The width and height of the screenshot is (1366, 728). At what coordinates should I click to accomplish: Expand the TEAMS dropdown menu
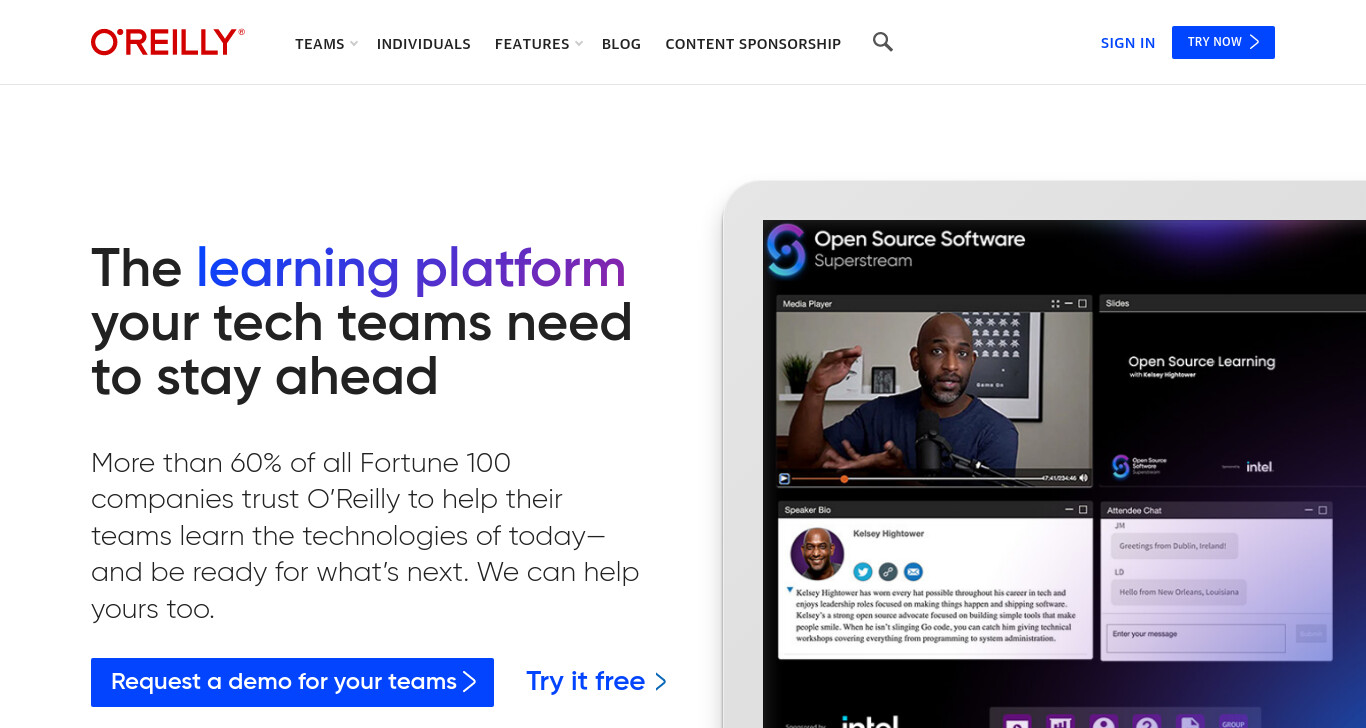(326, 44)
